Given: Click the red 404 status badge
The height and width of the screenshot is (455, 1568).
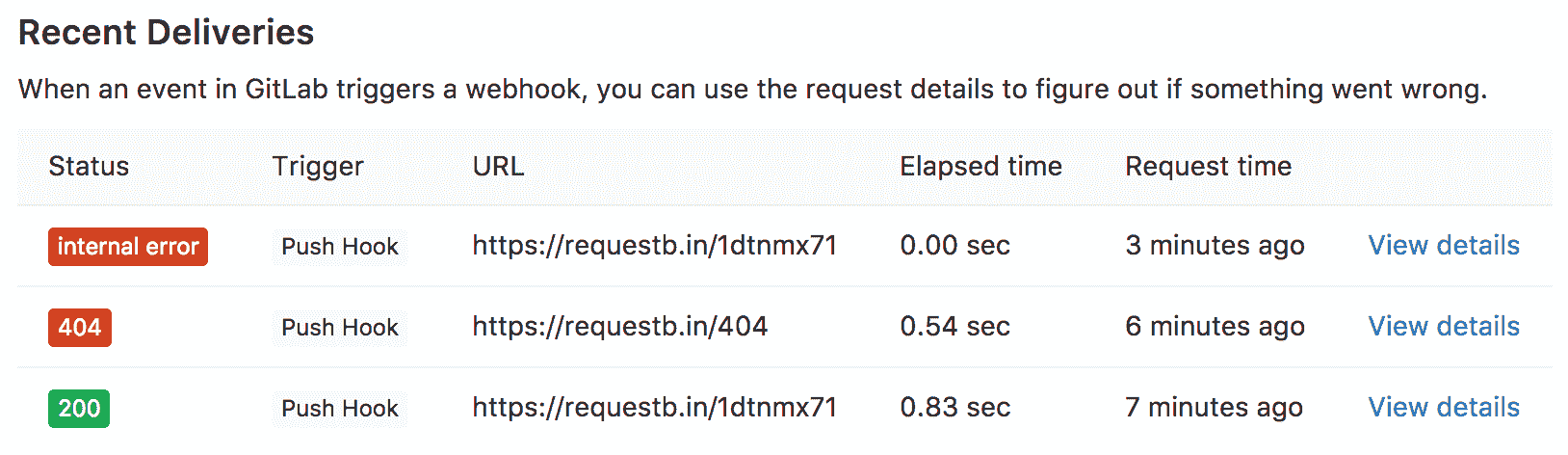Looking at the screenshot, I should (80, 328).
